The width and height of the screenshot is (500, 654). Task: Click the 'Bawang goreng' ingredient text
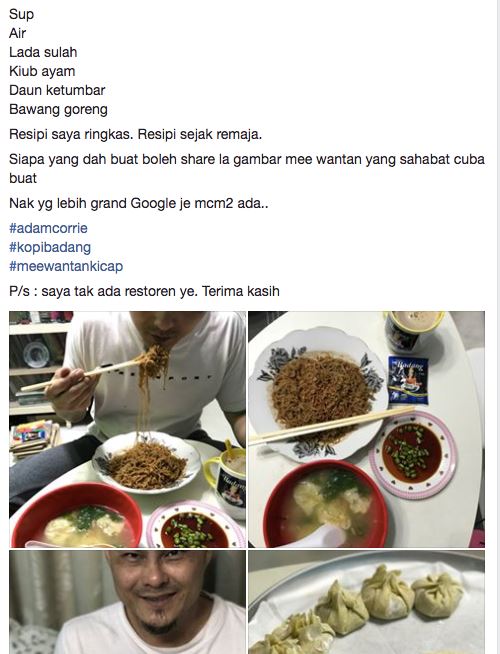[x=58, y=109]
